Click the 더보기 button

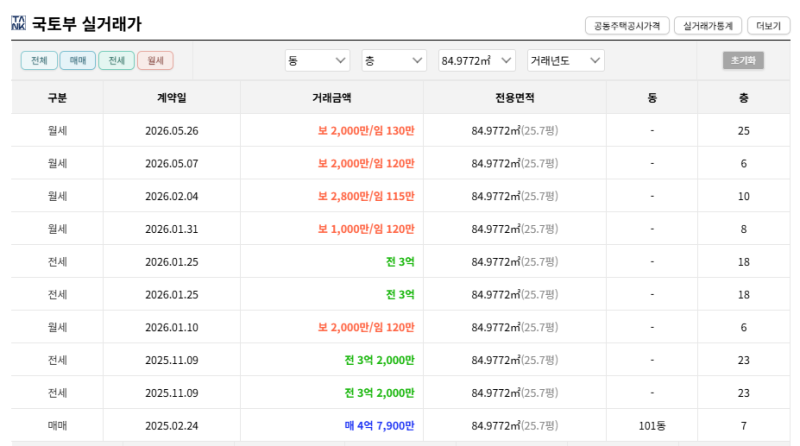click(x=768, y=26)
